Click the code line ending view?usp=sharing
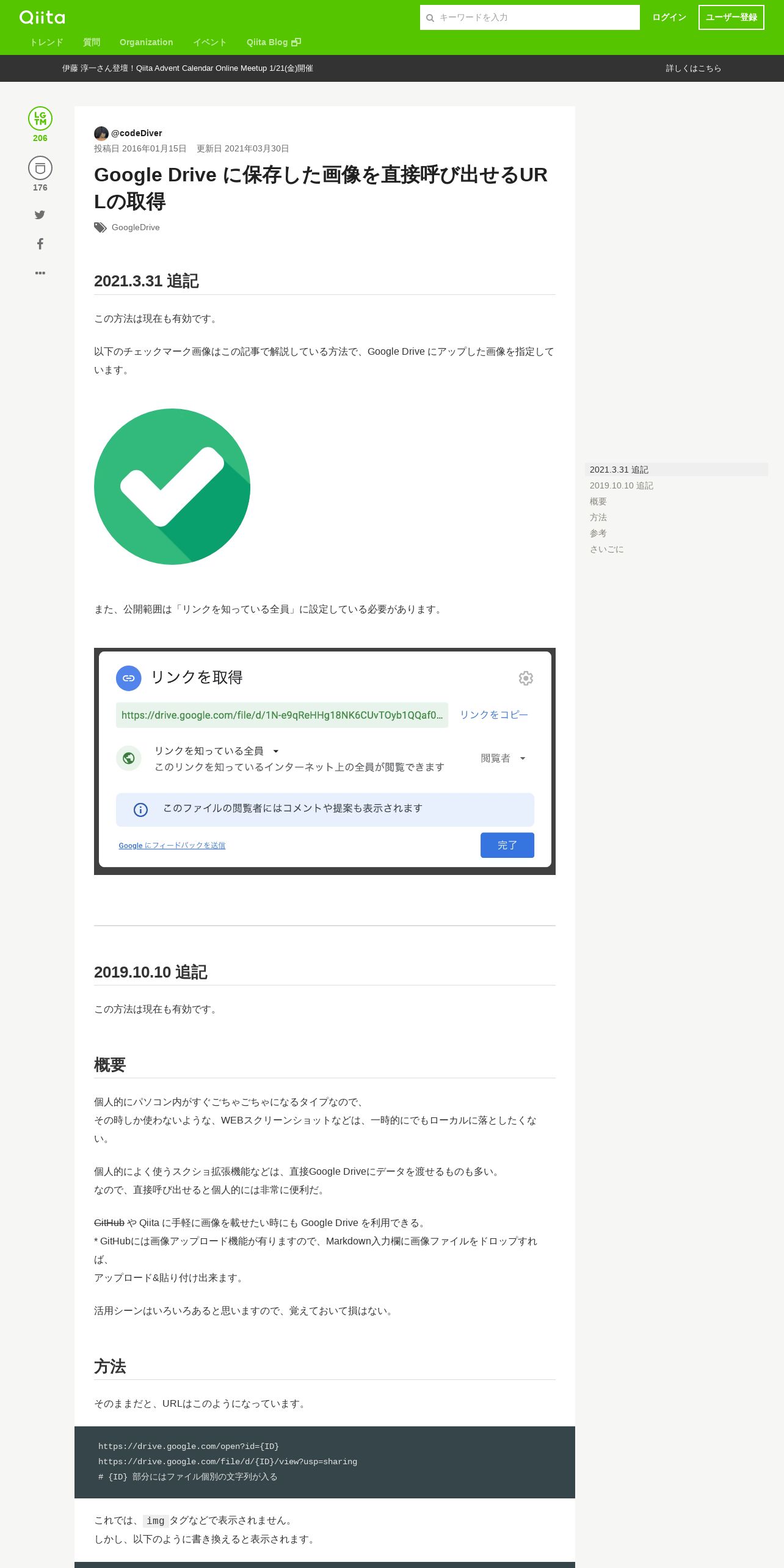The width and height of the screenshot is (784, 1568). (x=228, y=1462)
